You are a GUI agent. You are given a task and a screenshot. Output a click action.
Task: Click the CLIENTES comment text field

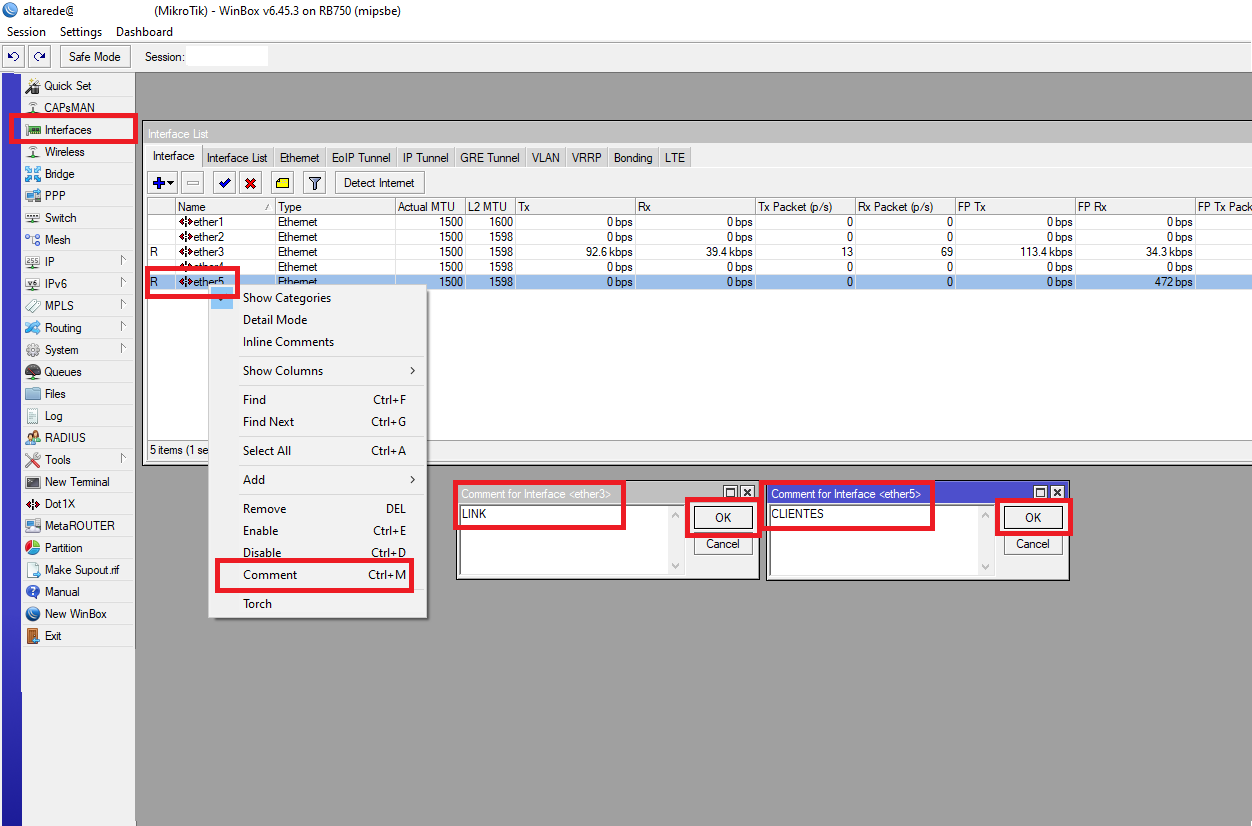click(881, 540)
